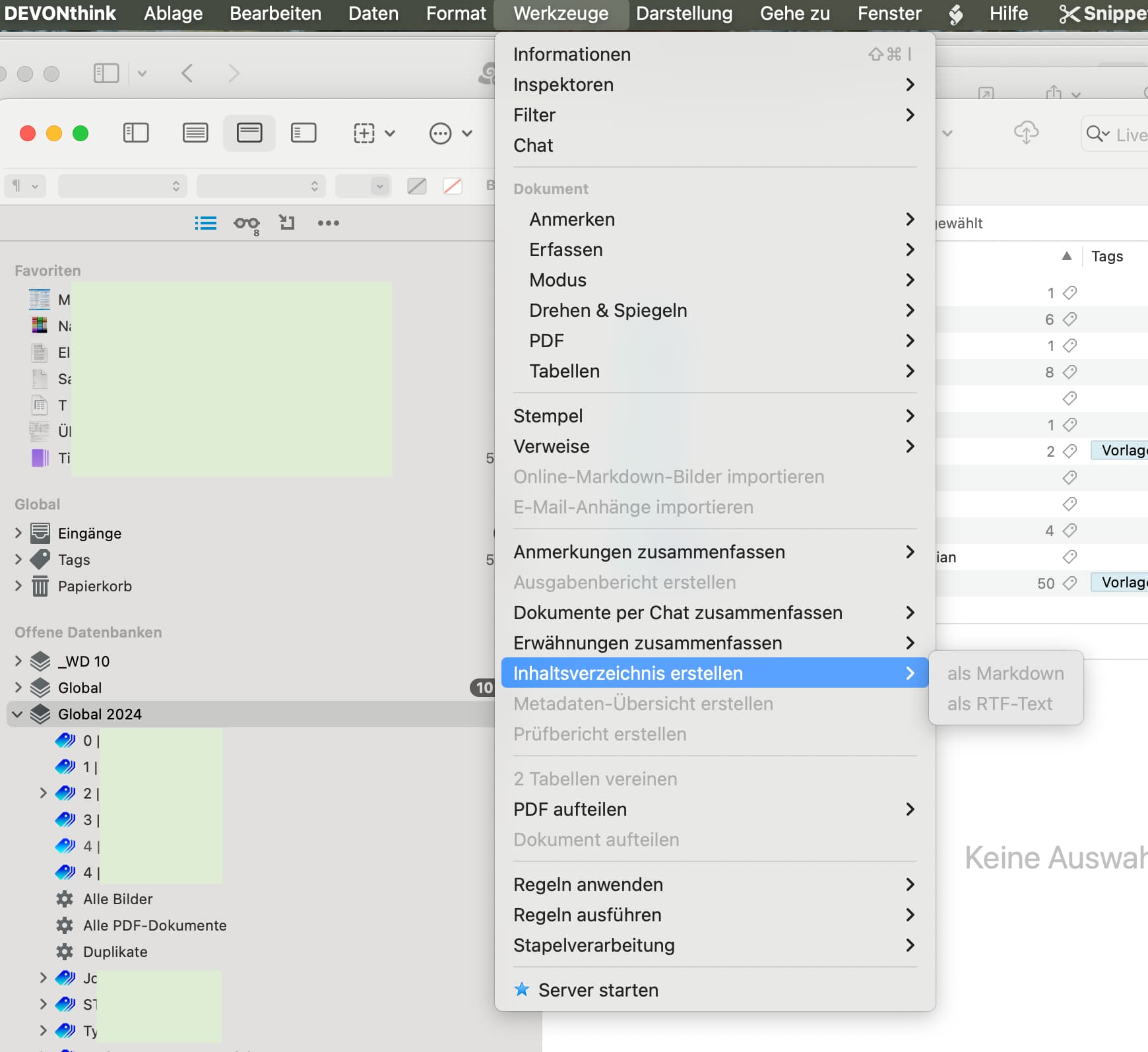Click the new-document dashed plus icon
Image resolution: width=1148 pixels, height=1052 pixels.
364,133
